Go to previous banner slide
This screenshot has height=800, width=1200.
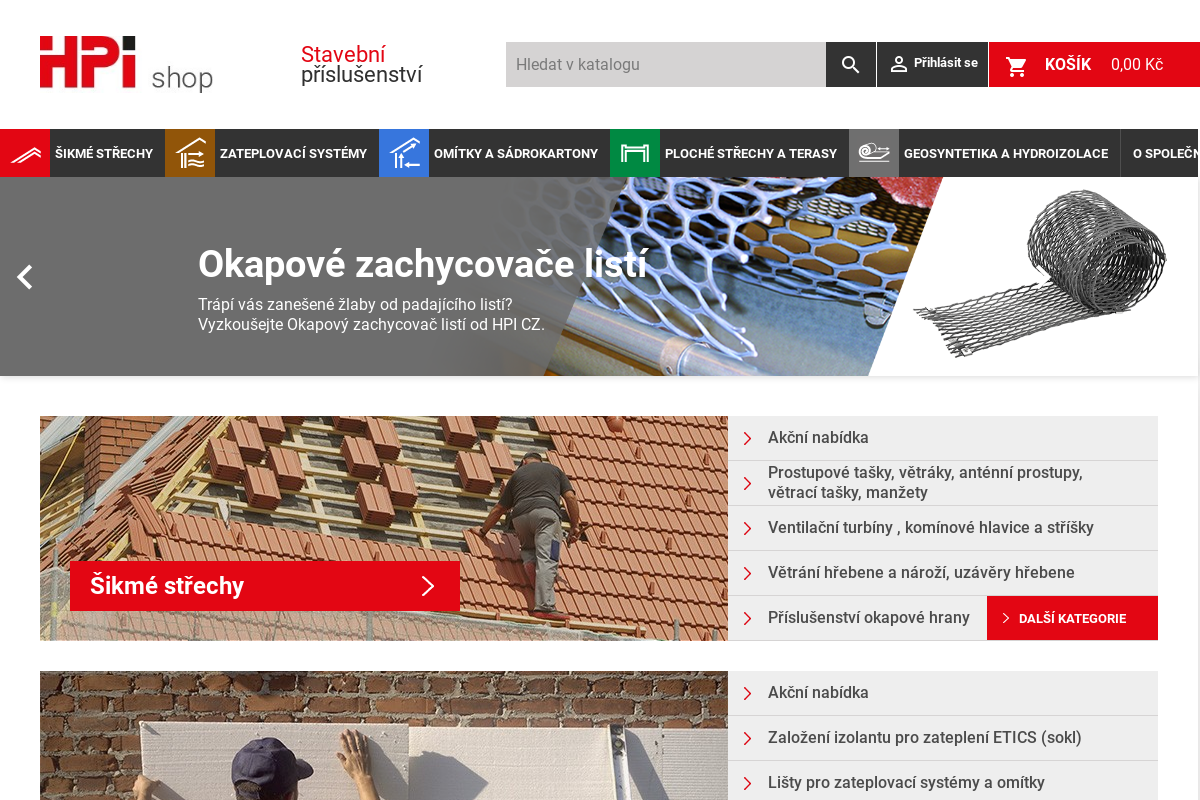pos(25,277)
